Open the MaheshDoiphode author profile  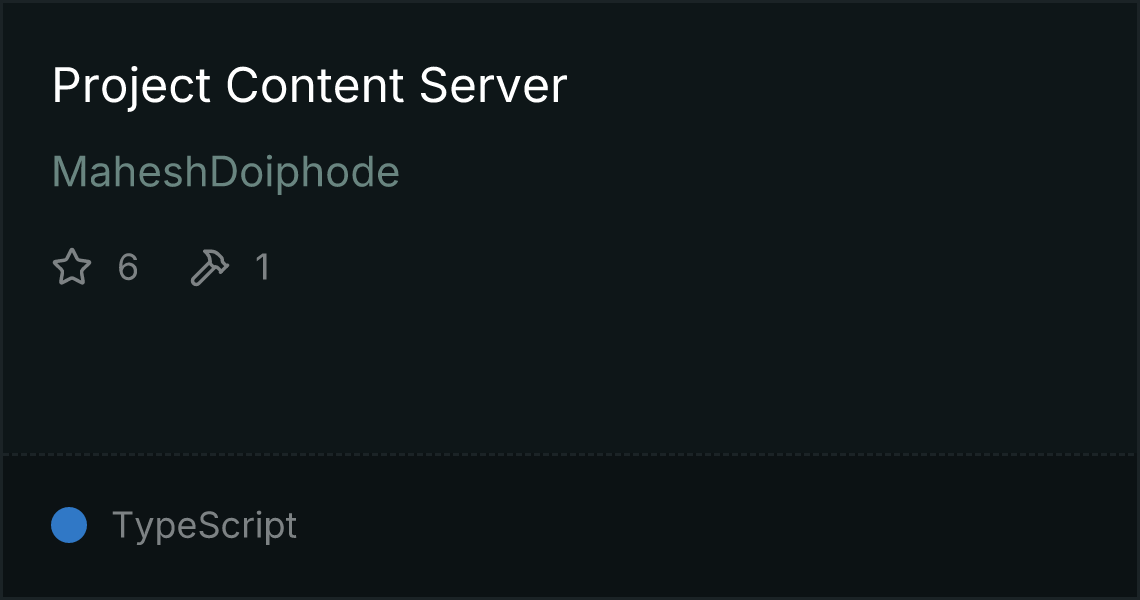point(225,172)
